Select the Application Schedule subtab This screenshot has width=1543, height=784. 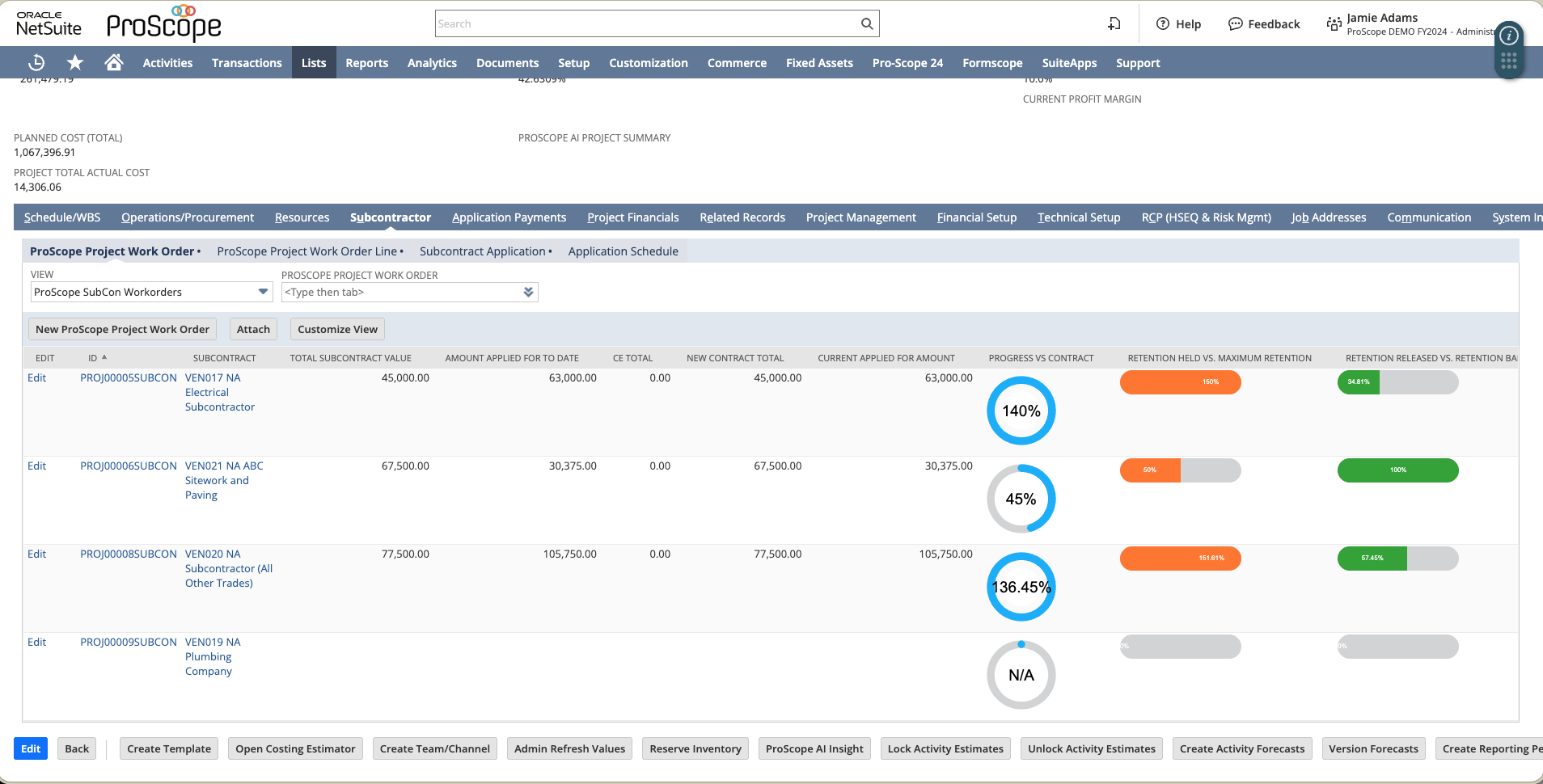[x=623, y=251]
